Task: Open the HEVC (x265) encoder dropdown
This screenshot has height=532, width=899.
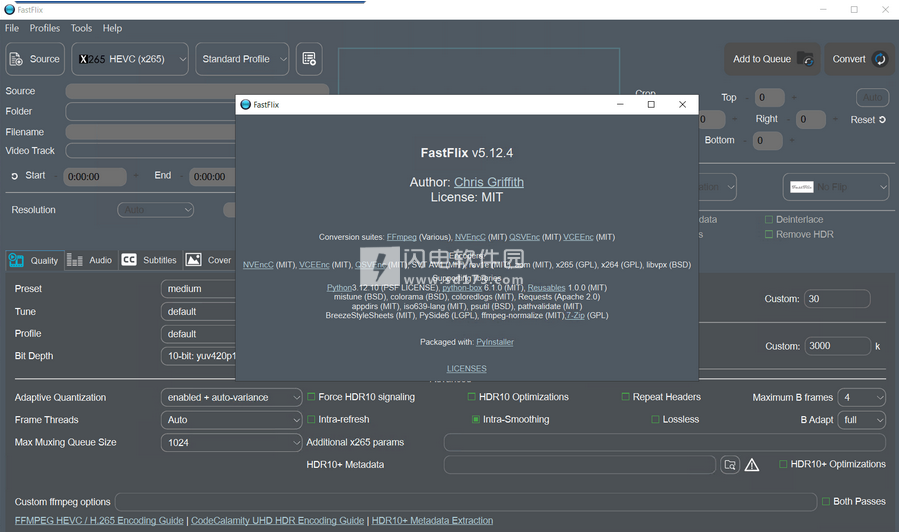Action: coord(130,59)
